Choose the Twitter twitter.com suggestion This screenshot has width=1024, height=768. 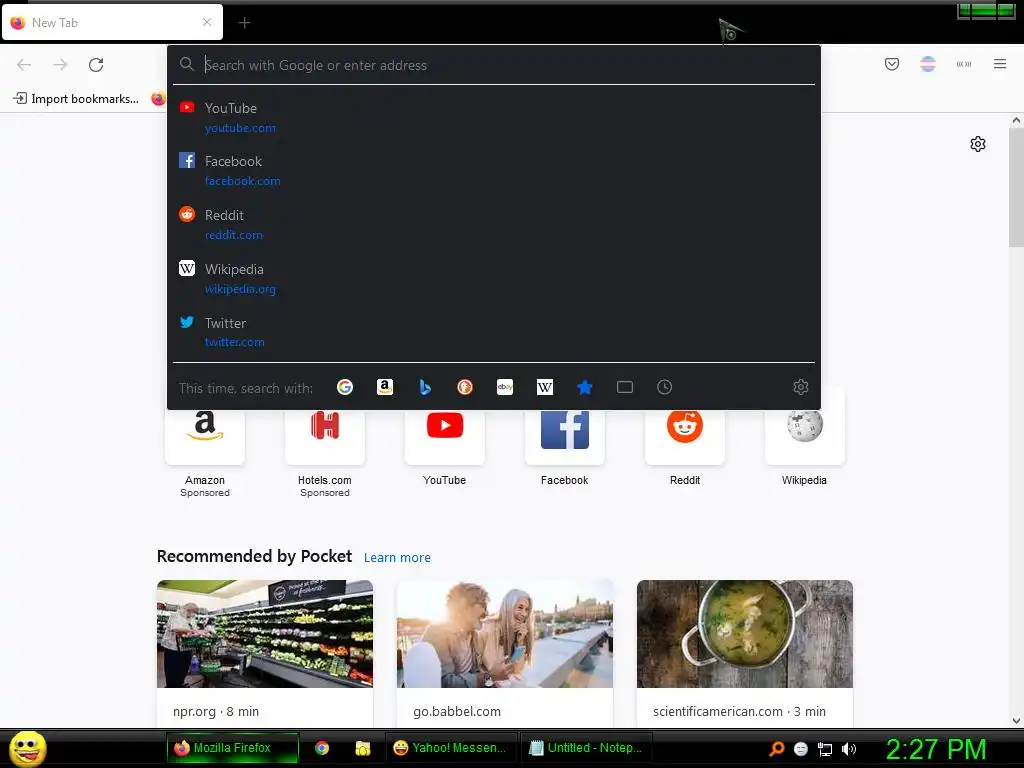(494, 332)
